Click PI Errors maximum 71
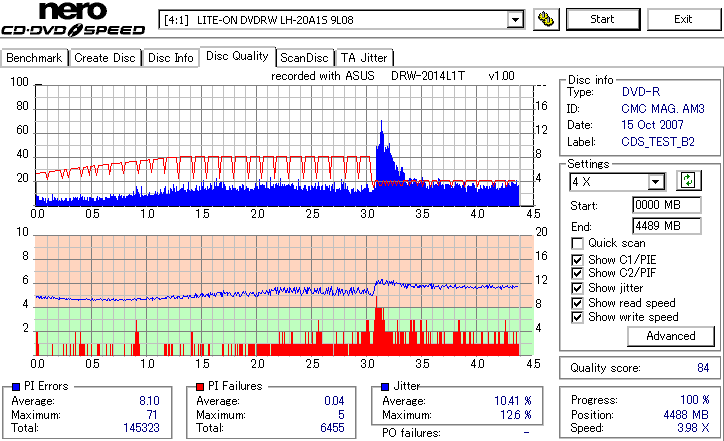 click(x=152, y=415)
